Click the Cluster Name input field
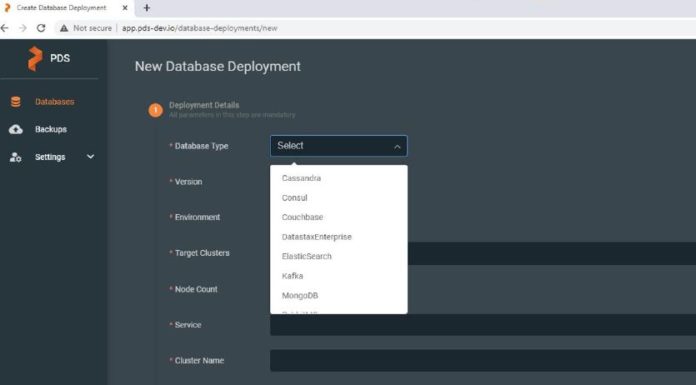The height and width of the screenshot is (385, 696). click(x=483, y=360)
